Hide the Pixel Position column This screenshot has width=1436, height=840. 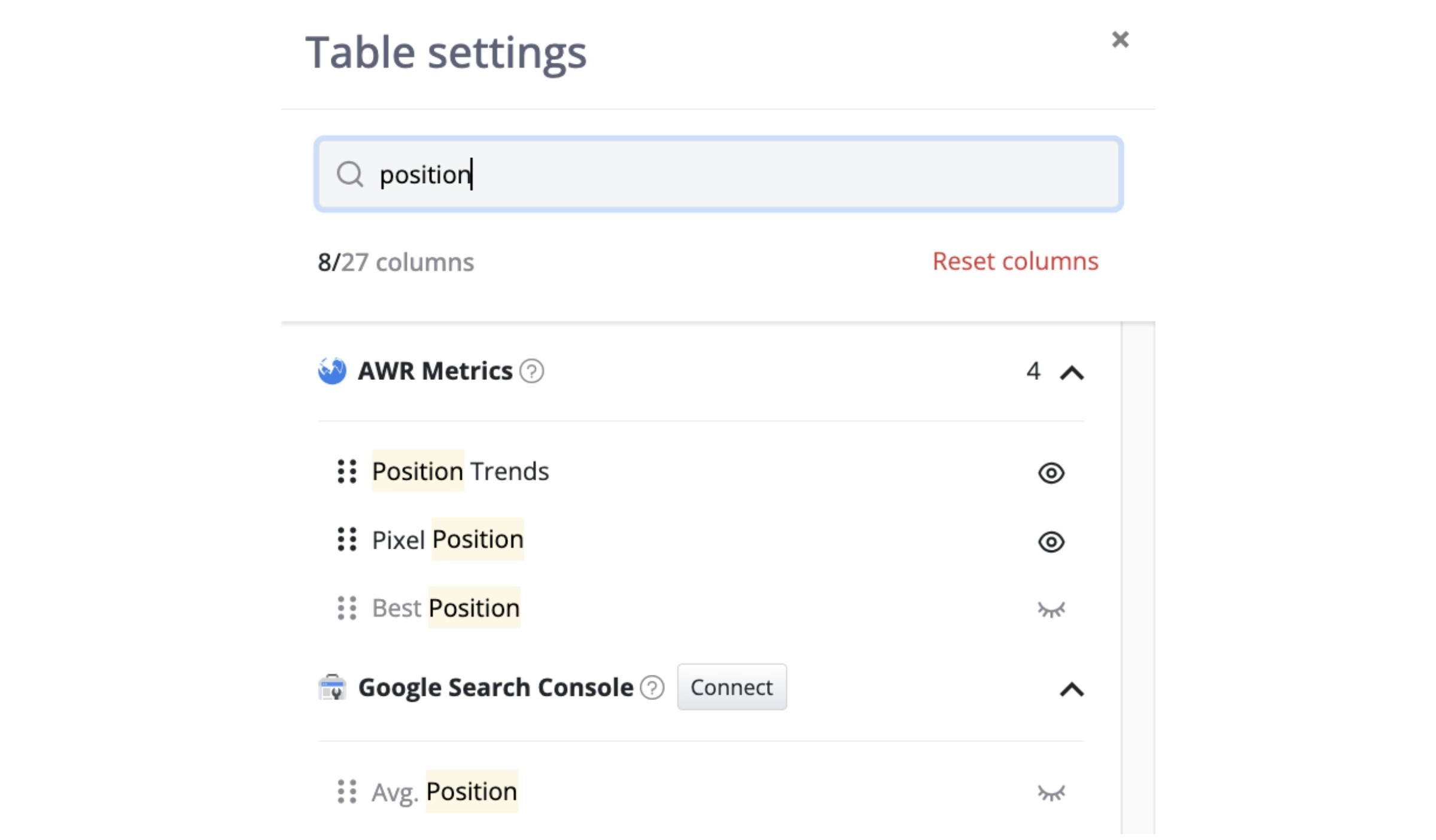pos(1051,541)
